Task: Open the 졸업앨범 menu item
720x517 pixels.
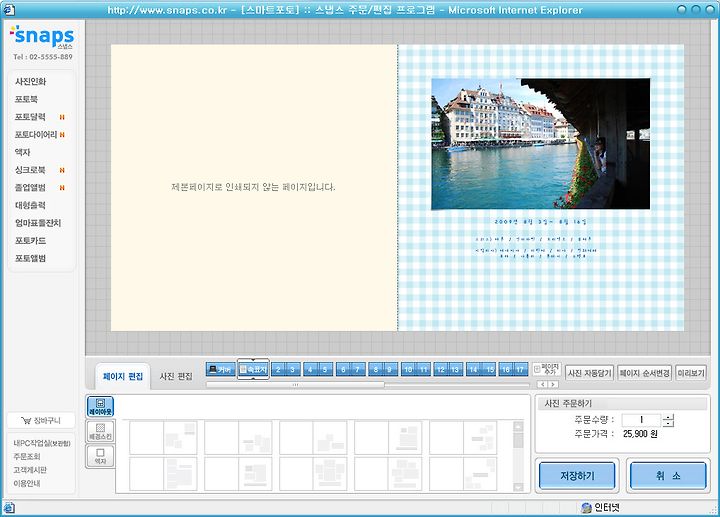Action: coord(30,187)
